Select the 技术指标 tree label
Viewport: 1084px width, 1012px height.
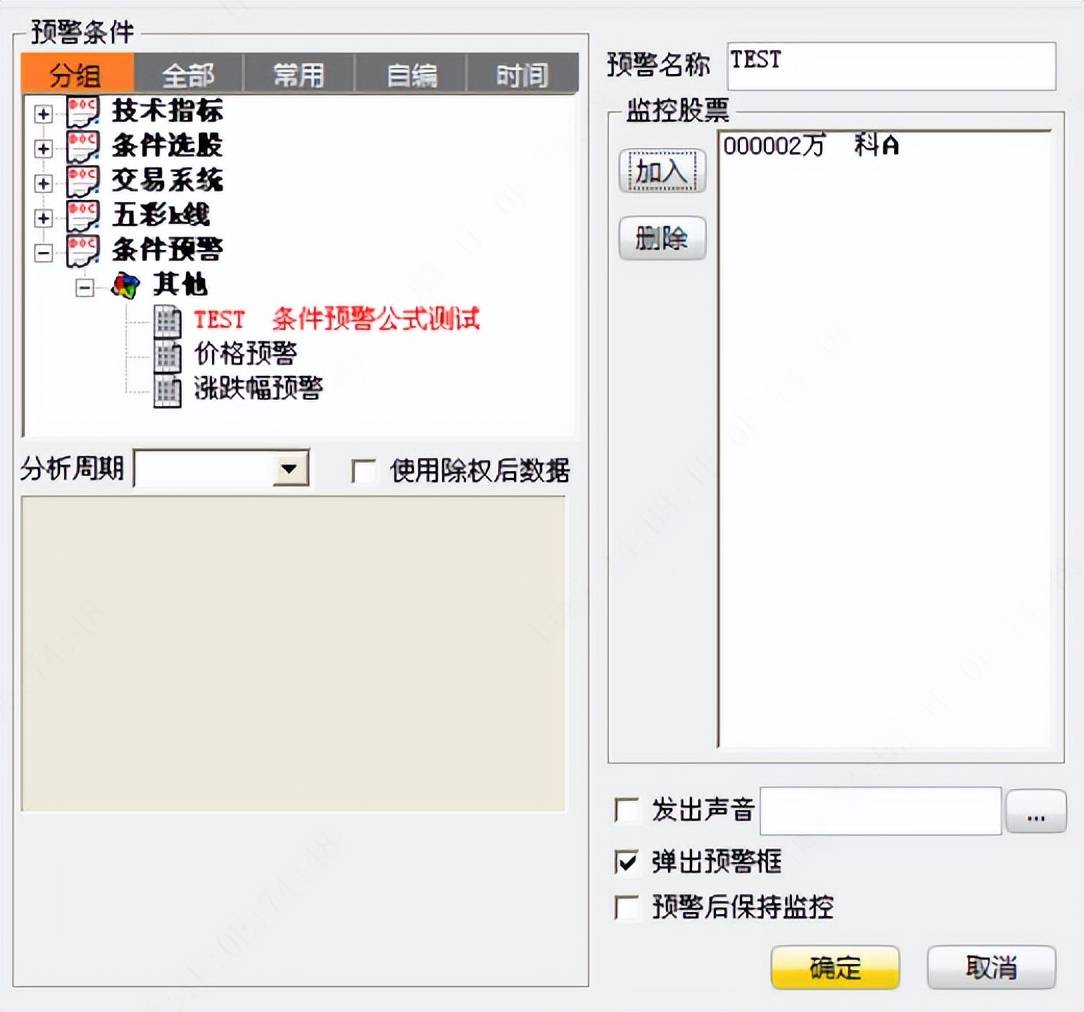[167, 111]
